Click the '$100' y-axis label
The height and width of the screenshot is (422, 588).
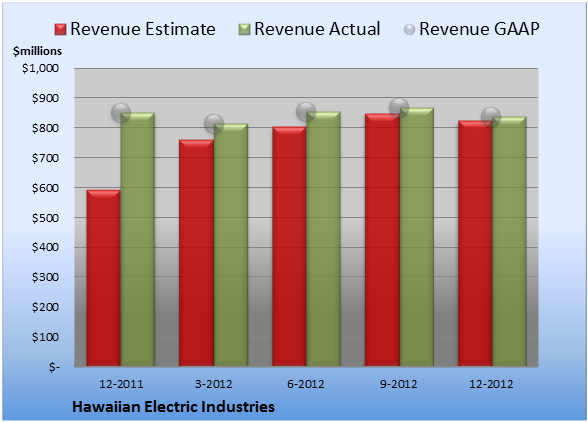point(45,337)
